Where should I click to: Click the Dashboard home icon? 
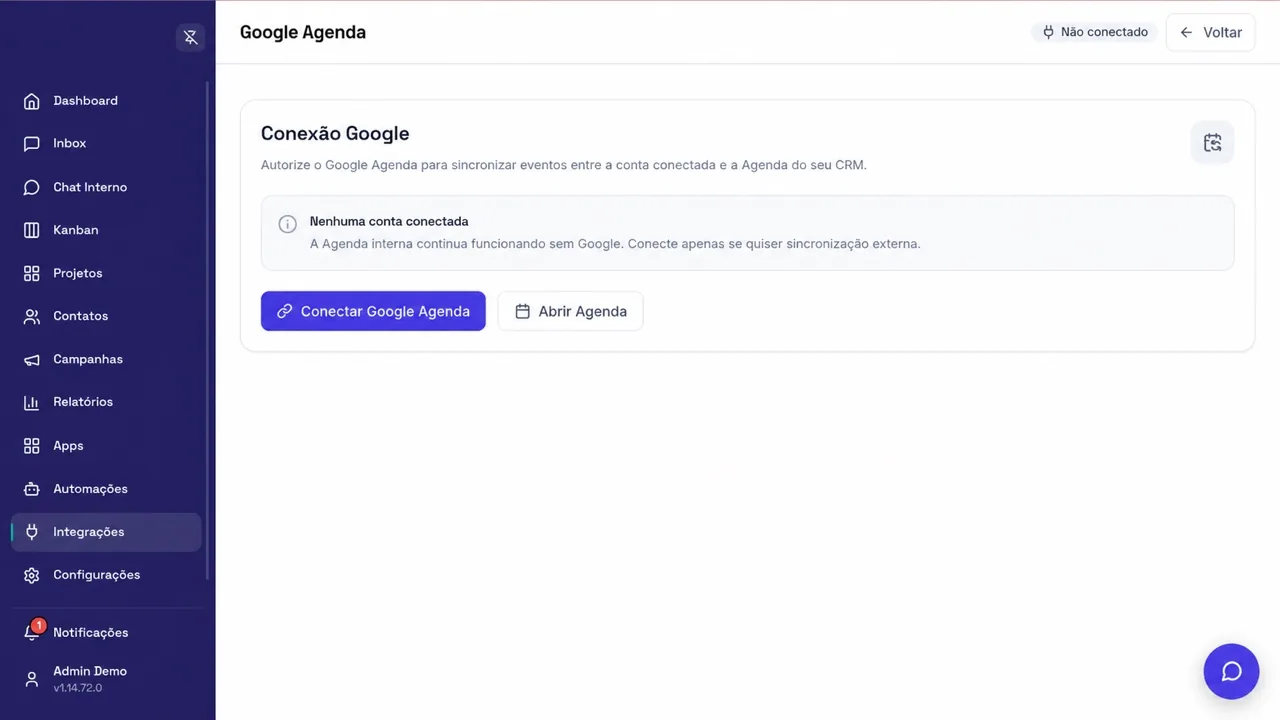[x=32, y=101]
